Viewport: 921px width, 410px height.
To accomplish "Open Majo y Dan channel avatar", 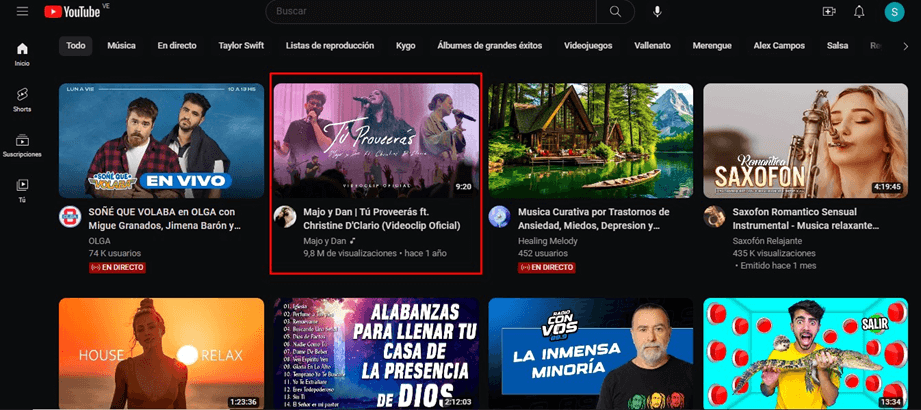I will click(285, 217).
